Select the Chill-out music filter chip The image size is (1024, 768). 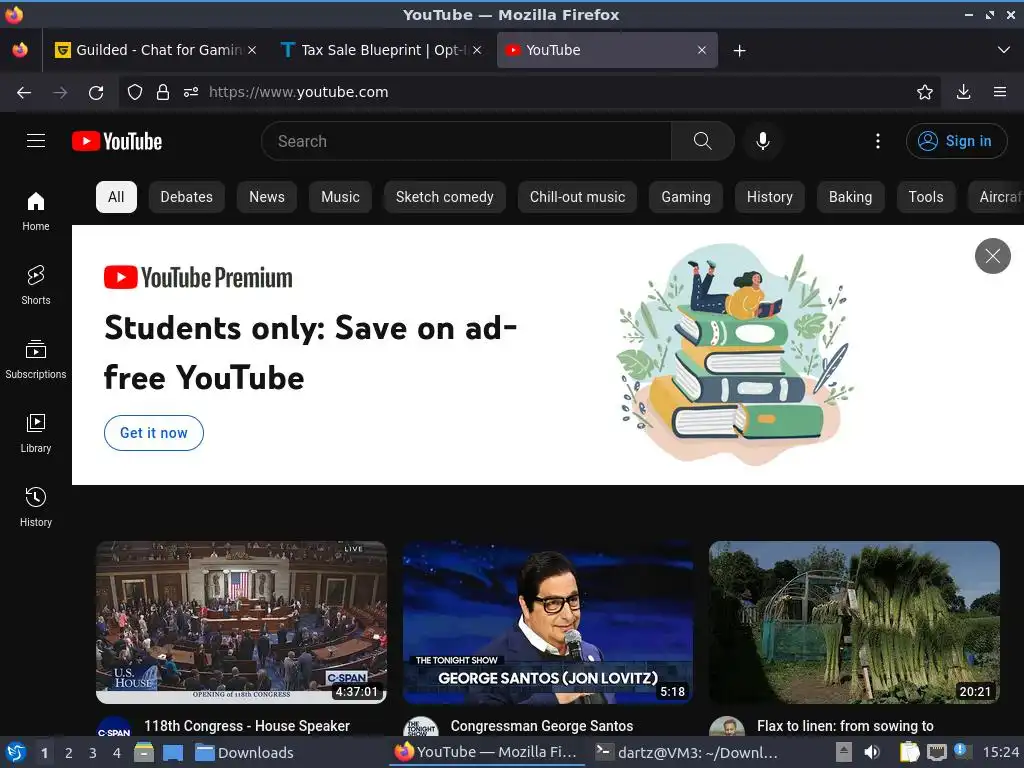(577, 197)
